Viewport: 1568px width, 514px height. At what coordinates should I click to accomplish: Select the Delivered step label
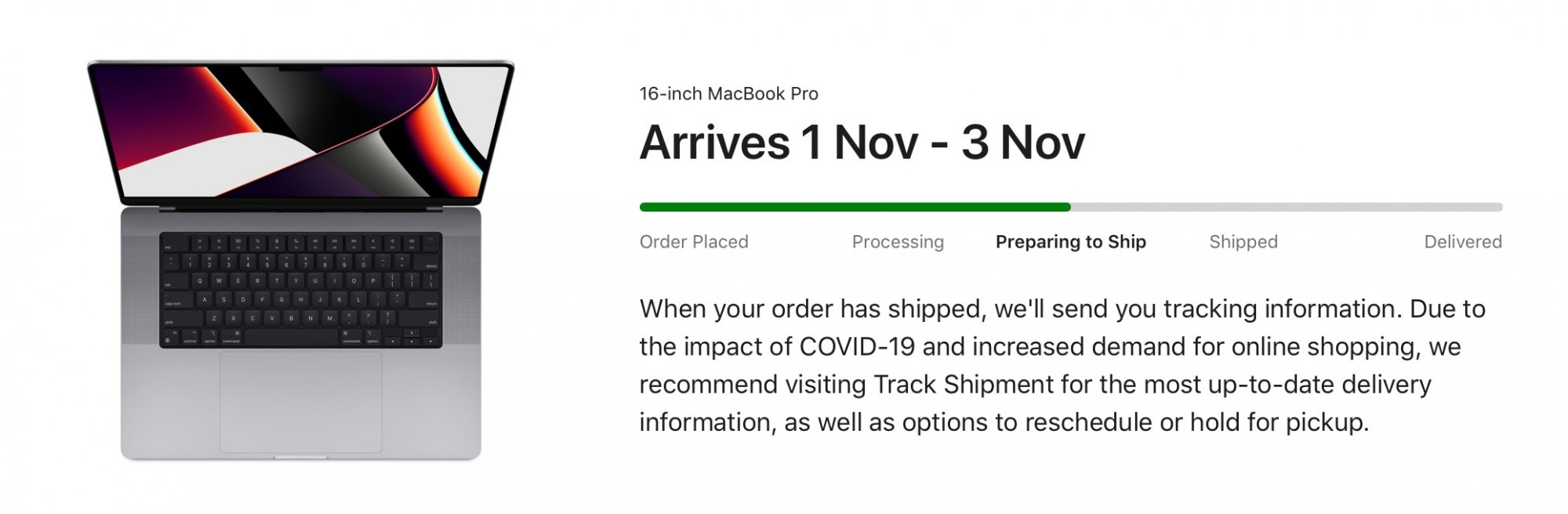click(1463, 242)
